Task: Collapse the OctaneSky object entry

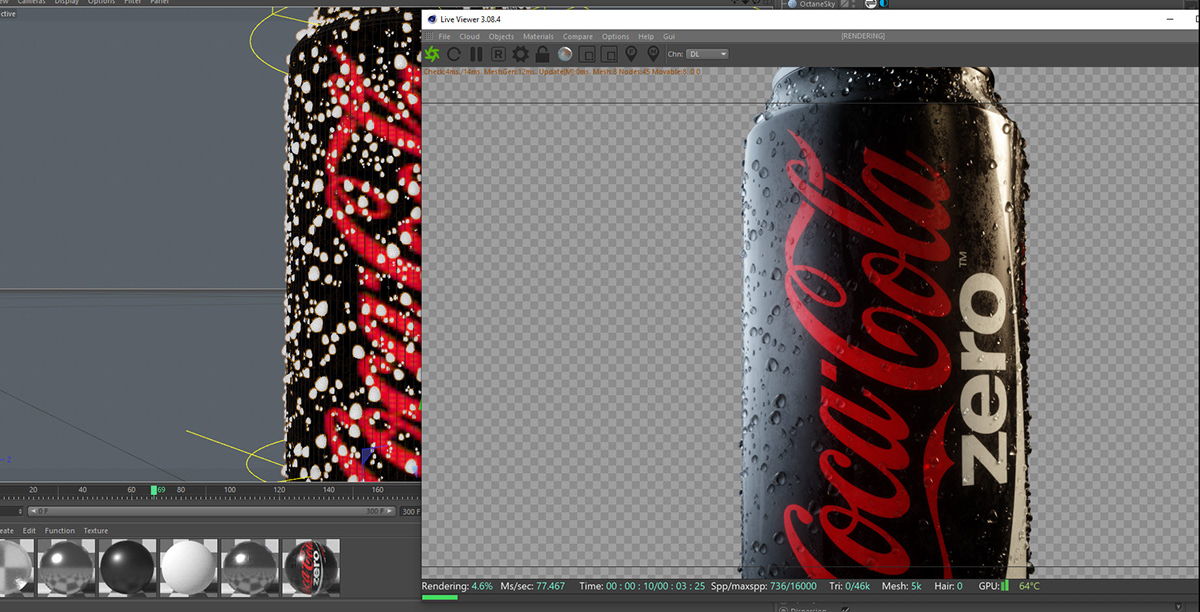Action: coord(784,4)
